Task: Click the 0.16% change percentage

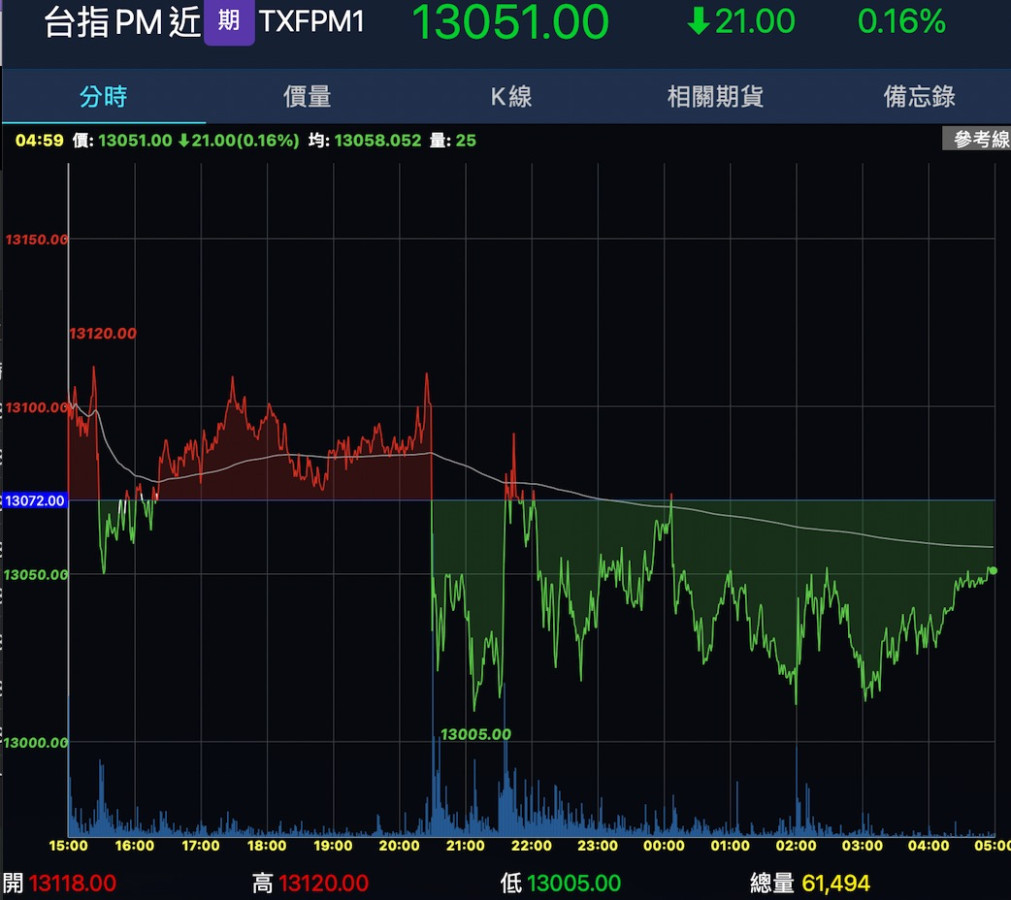Action: (901, 22)
